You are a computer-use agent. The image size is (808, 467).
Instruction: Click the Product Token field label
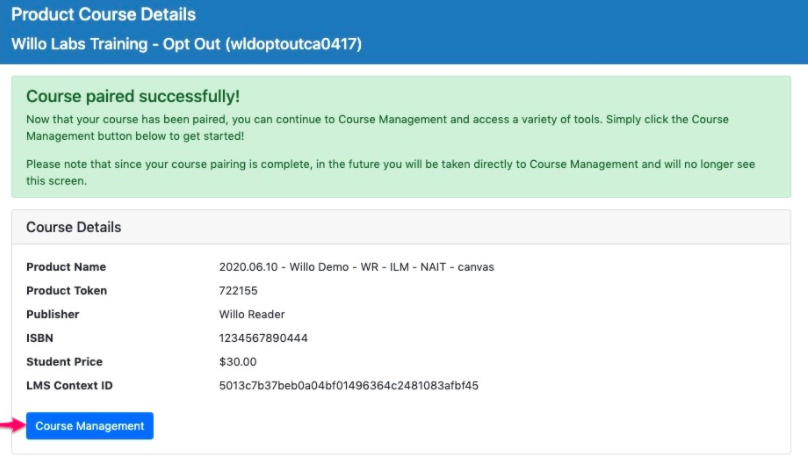click(66, 291)
